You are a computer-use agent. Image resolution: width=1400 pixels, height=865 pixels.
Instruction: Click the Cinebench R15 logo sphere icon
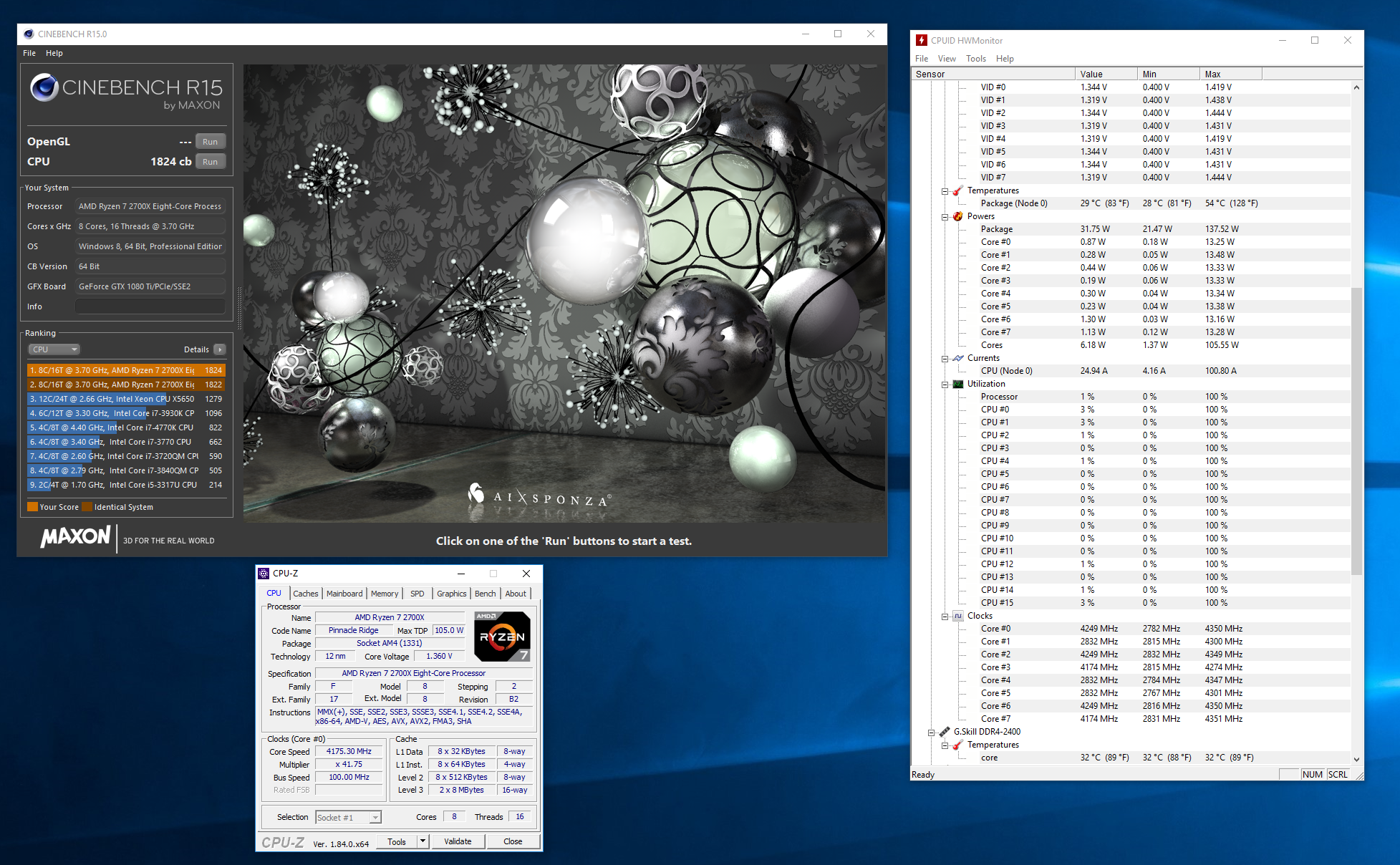click(x=44, y=87)
